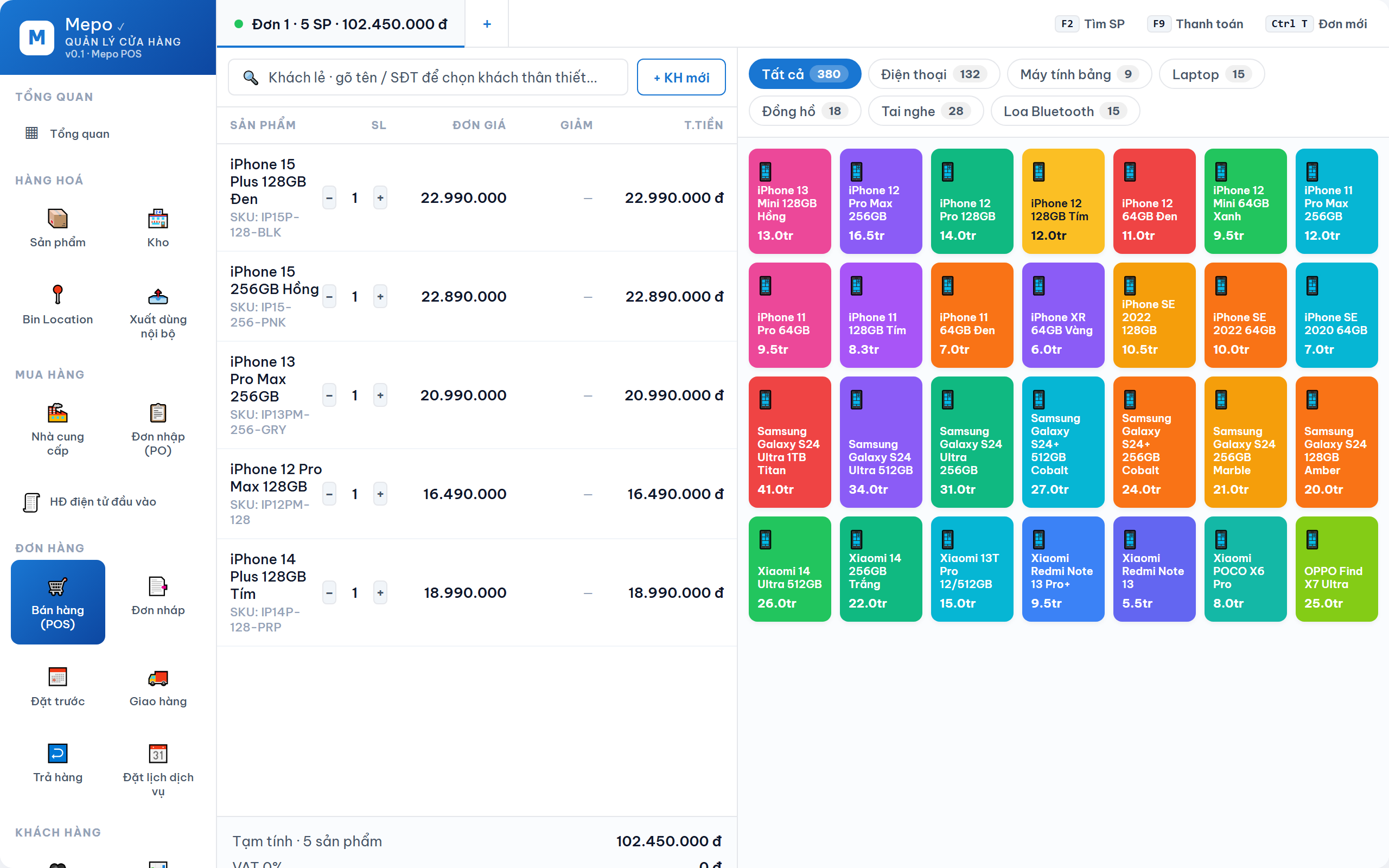
Task: Decrease quantity of iPhone 15 Plus 128GB Đen
Action: pos(329,198)
